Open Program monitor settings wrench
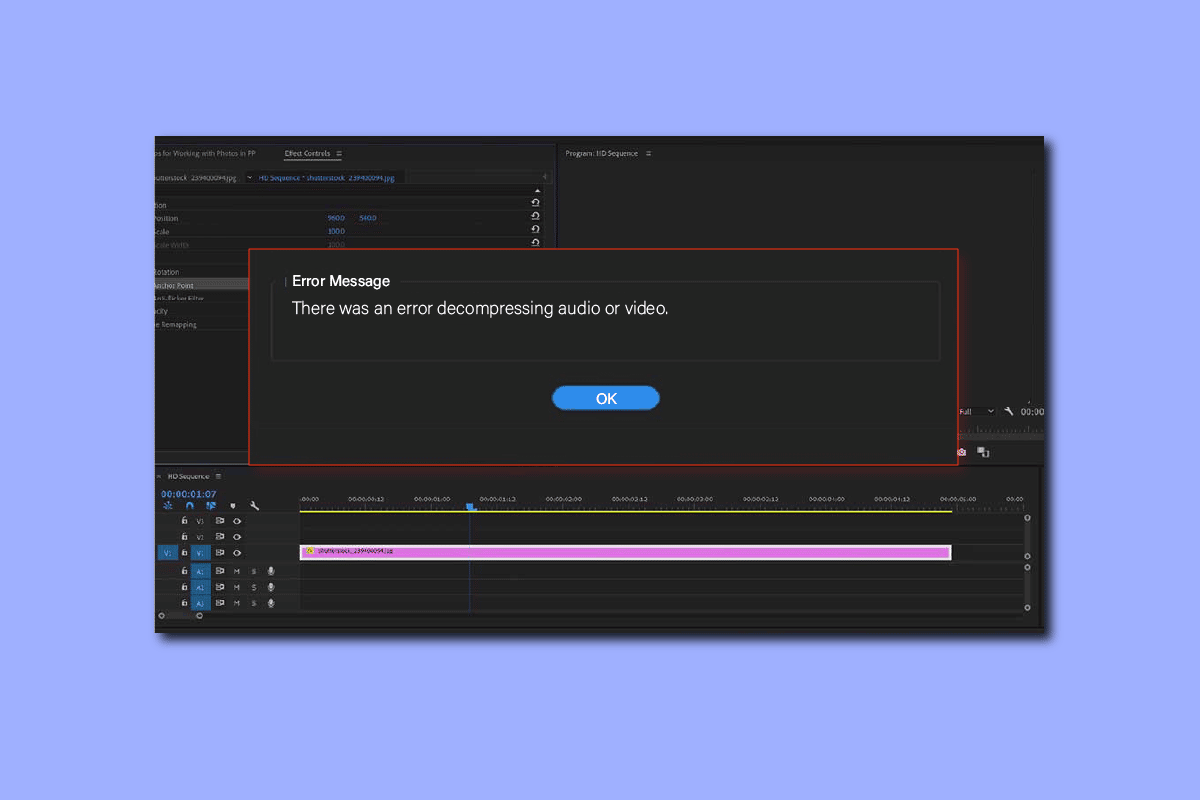 pyautogui.click(x=1009, y=411)
